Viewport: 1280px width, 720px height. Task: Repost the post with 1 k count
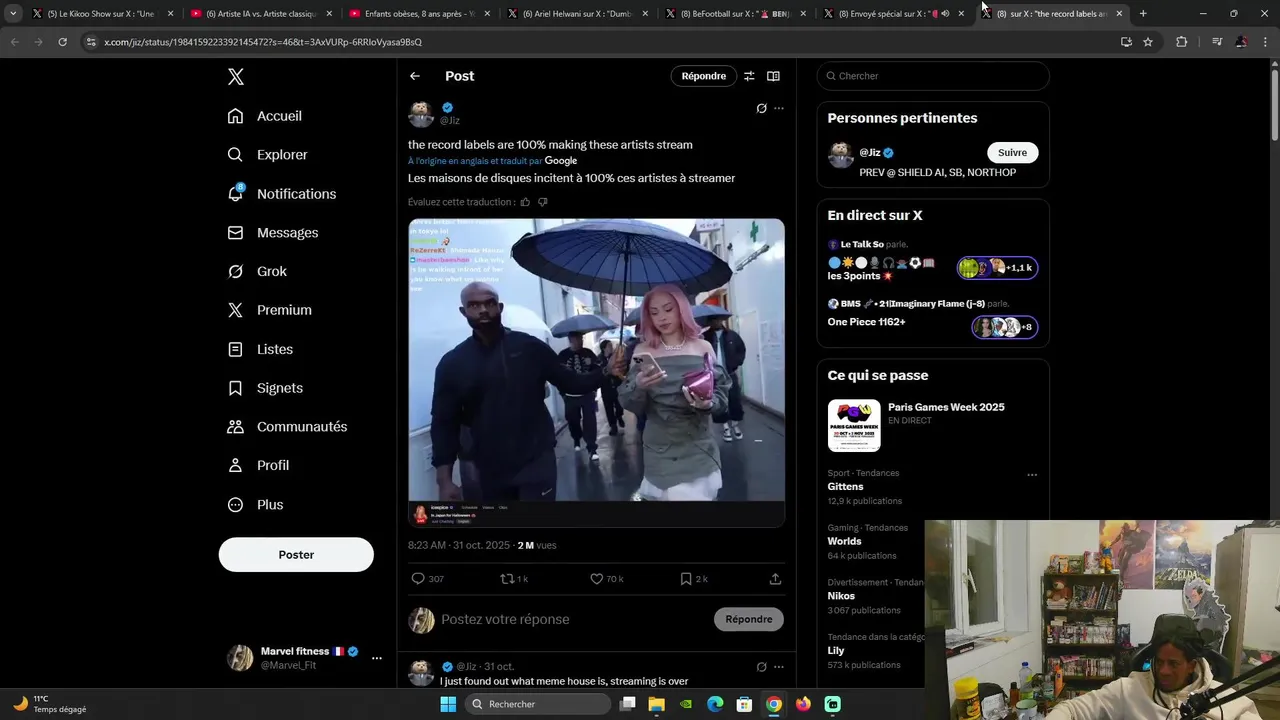[x=514, y=579]
